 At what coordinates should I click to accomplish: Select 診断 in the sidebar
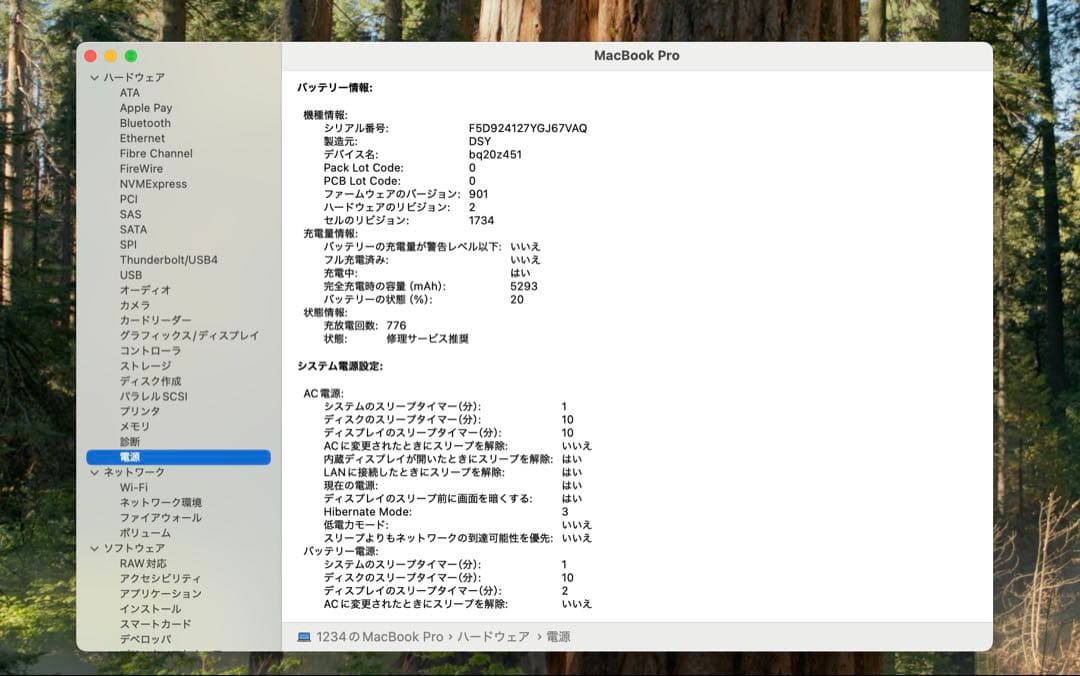pos(129,442)
